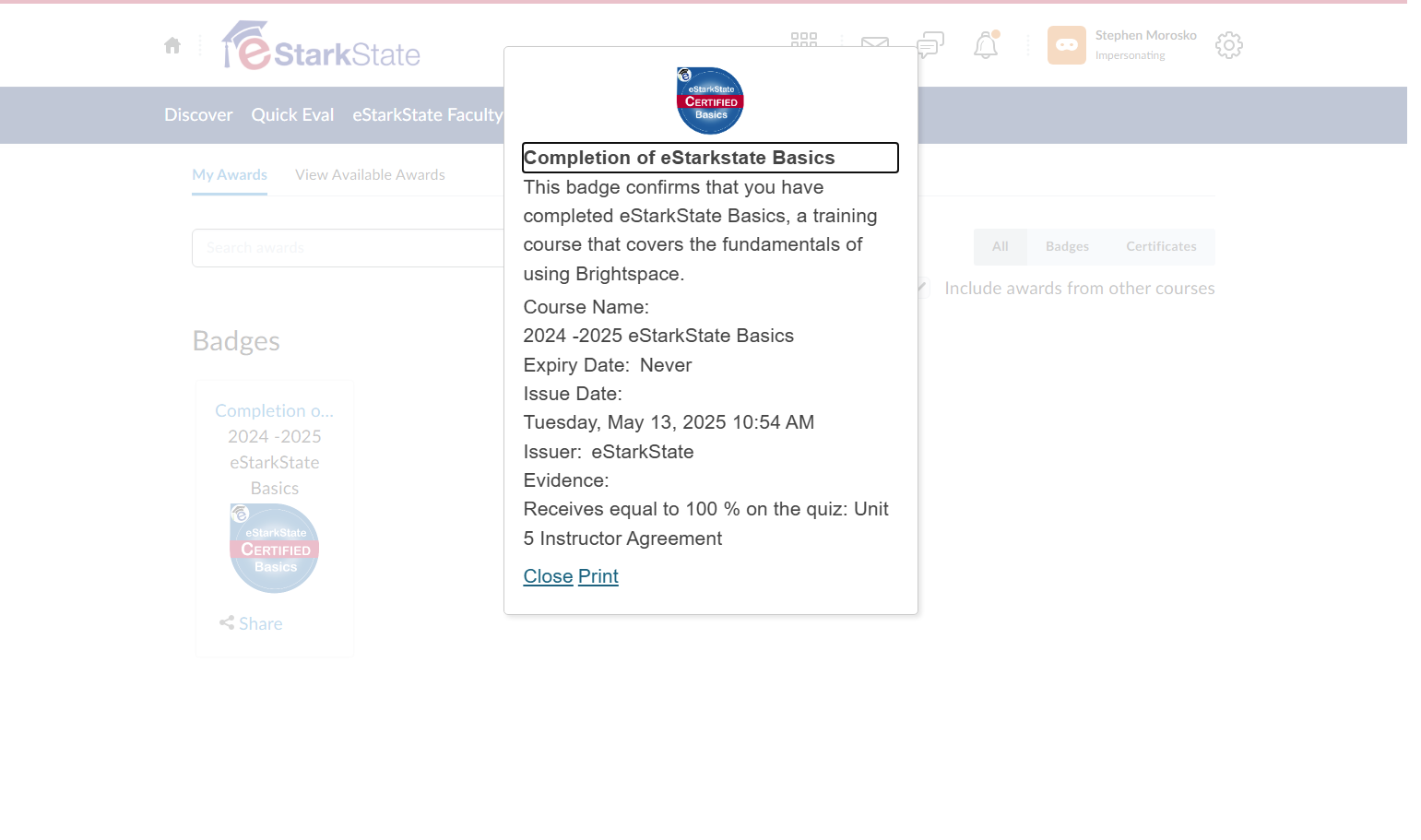Click the user avatar icon
The width and height of the screenshot is (1421, 840).
(x=1067, y=45)
